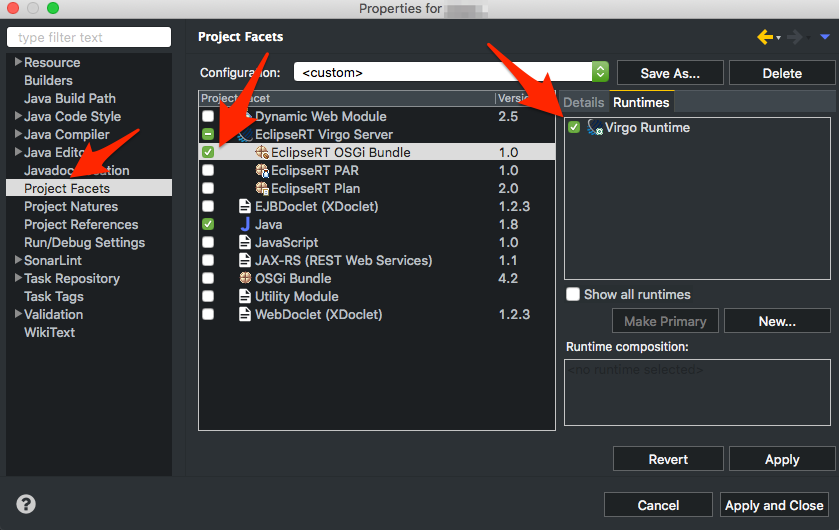Open the back history dropdown arrow
839x530 pixels.
(x=779, y=37)
